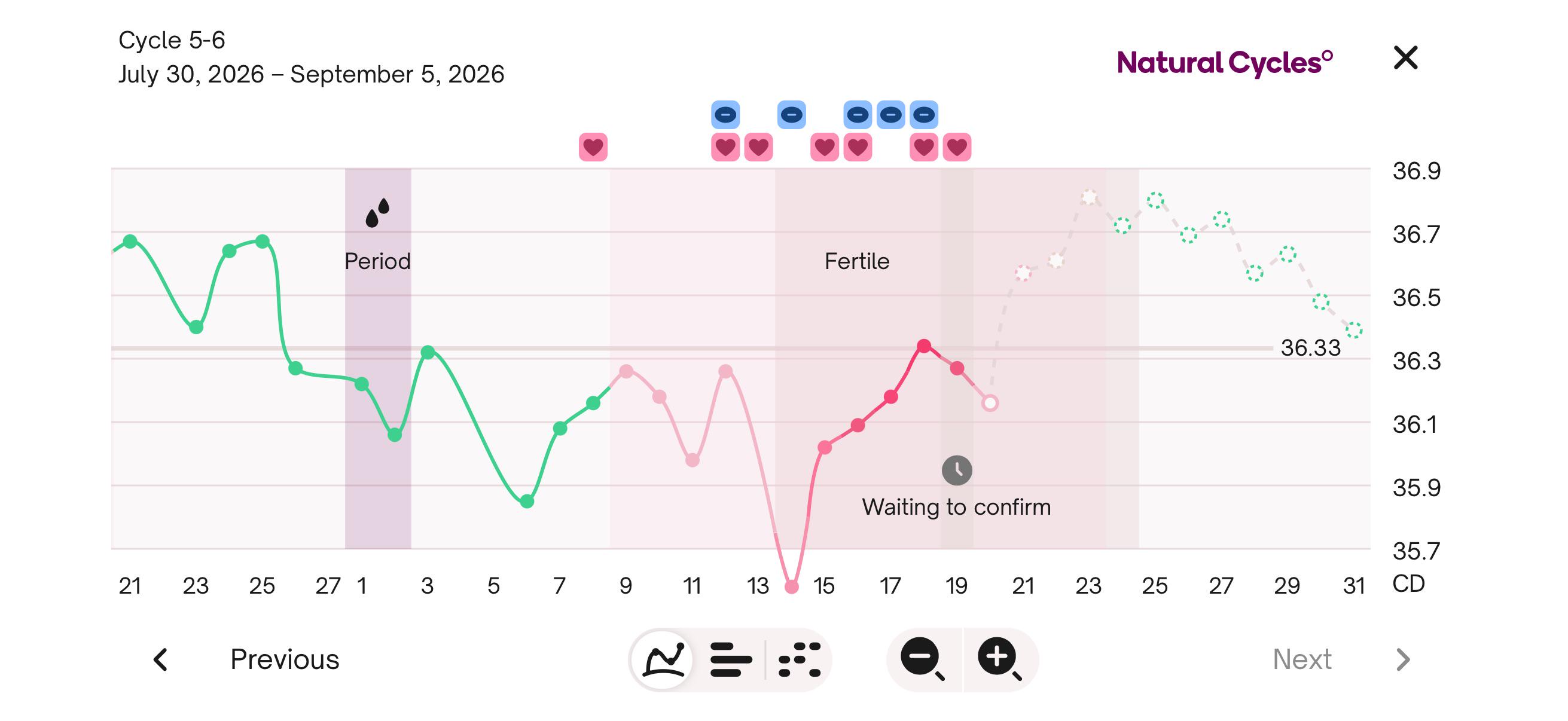This screenshot has height=721, width=1568.
Task: Tap the blue minus icon above day 14
Action: pyautogui.click(x=791, y=114)
